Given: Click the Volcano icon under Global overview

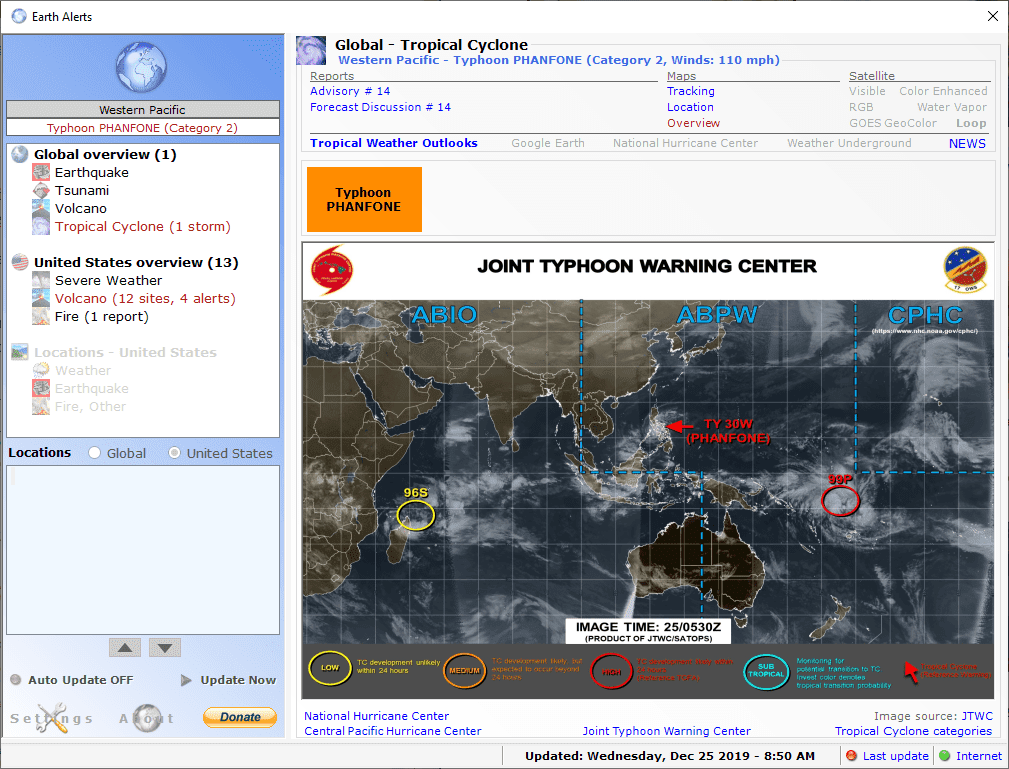Looking at the screenshot, I should (x=41, y=208).
